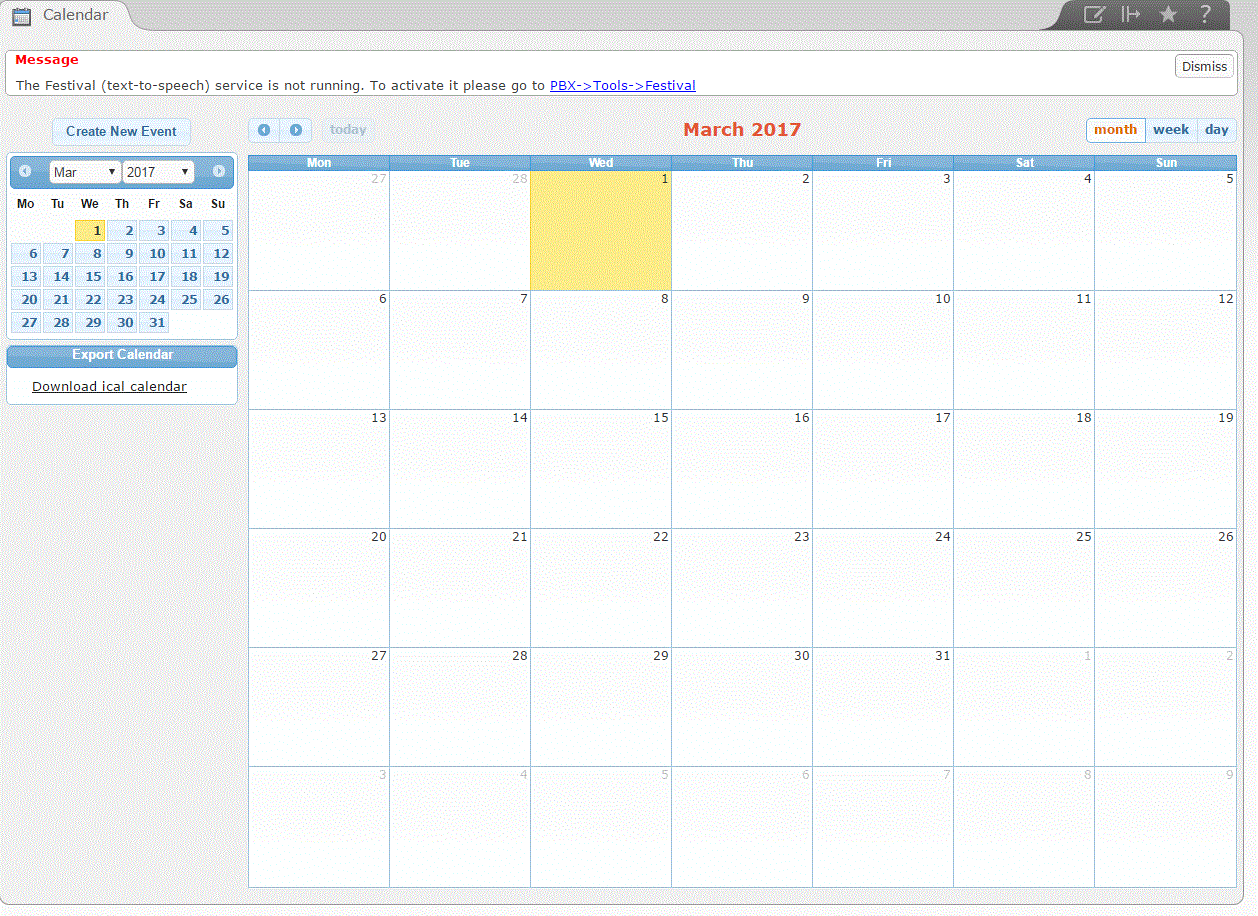Click Create New Event button
The height and width of the screenshot is (916, 1258).
121,131
